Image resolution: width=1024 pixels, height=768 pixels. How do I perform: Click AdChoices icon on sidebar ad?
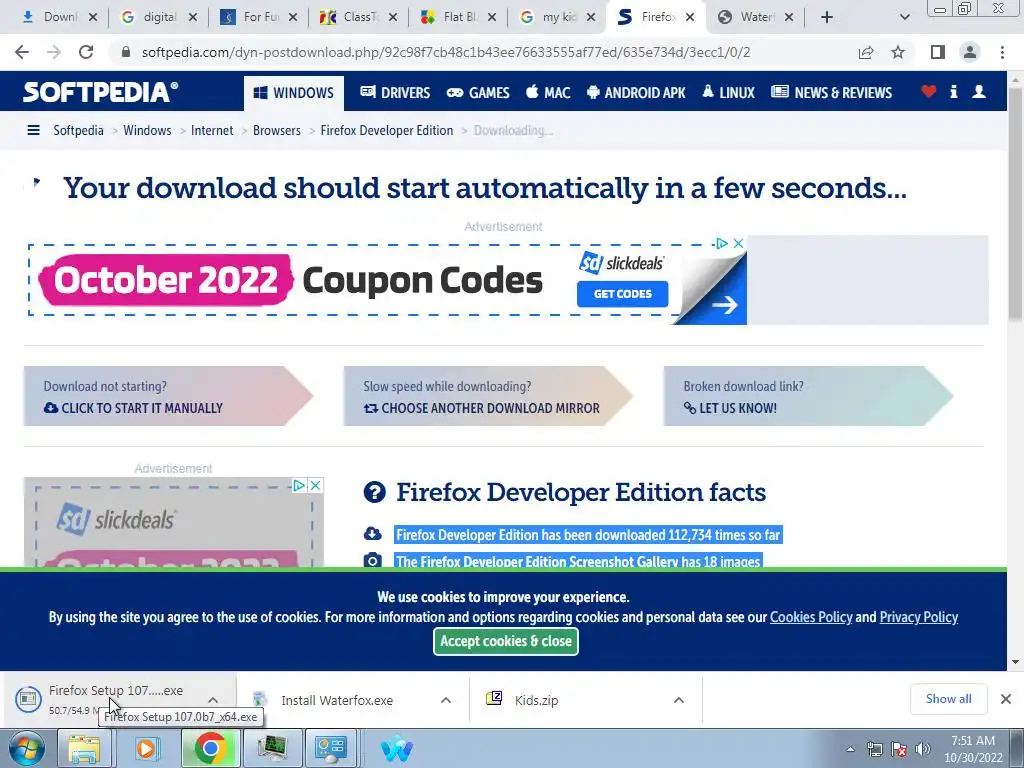298,486
